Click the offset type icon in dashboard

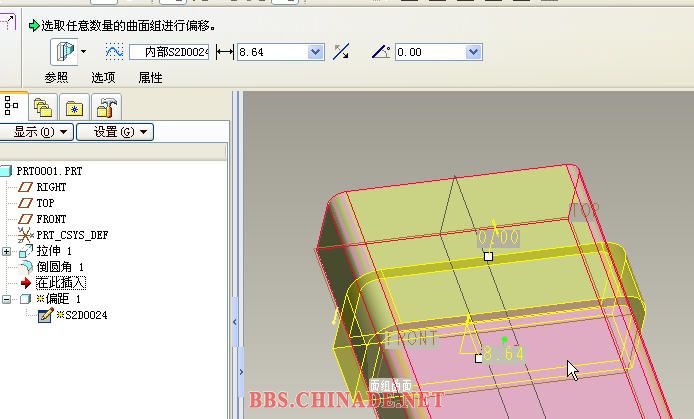click(x=67, y=51)
